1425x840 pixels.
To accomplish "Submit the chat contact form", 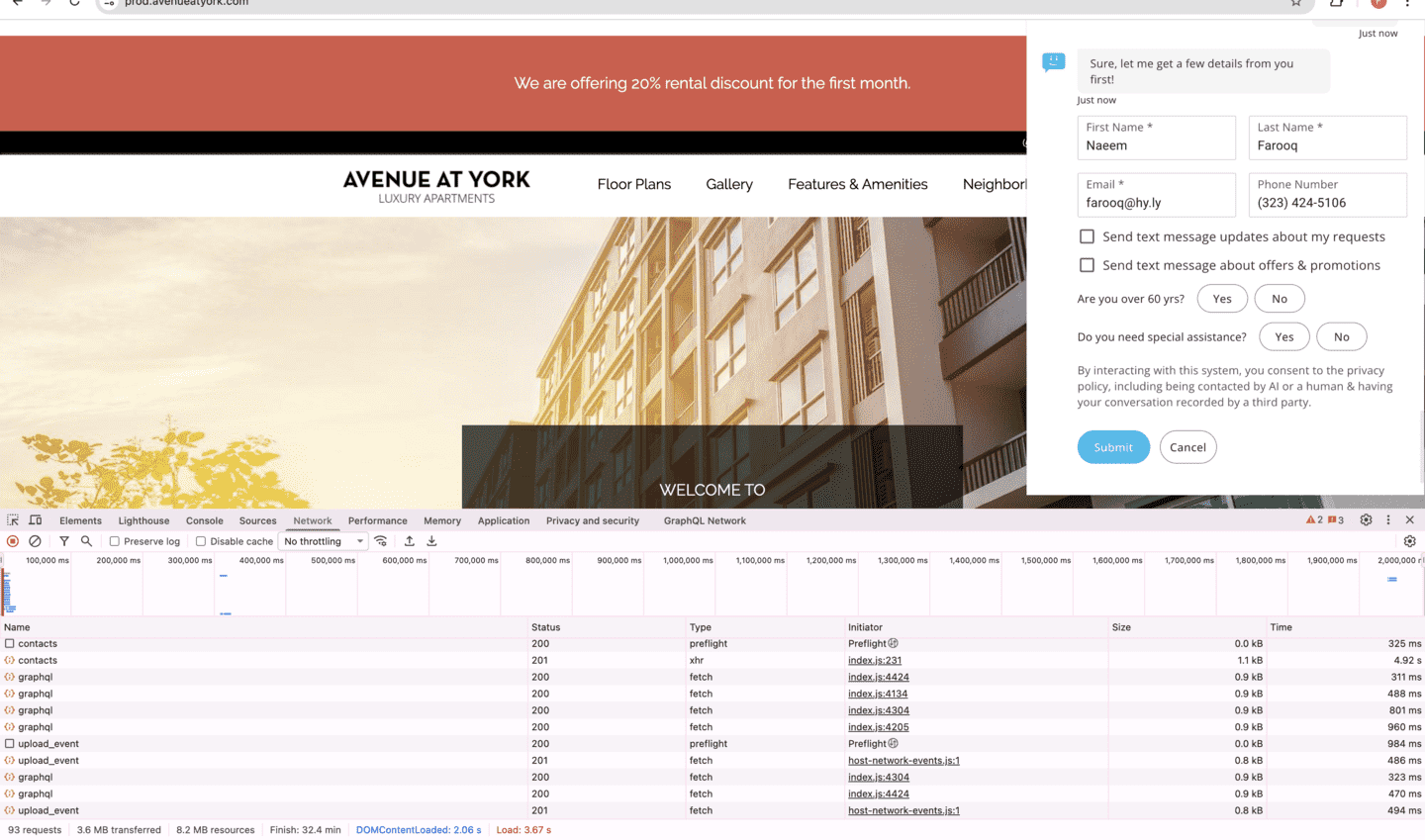I will tap(1112, 447).
